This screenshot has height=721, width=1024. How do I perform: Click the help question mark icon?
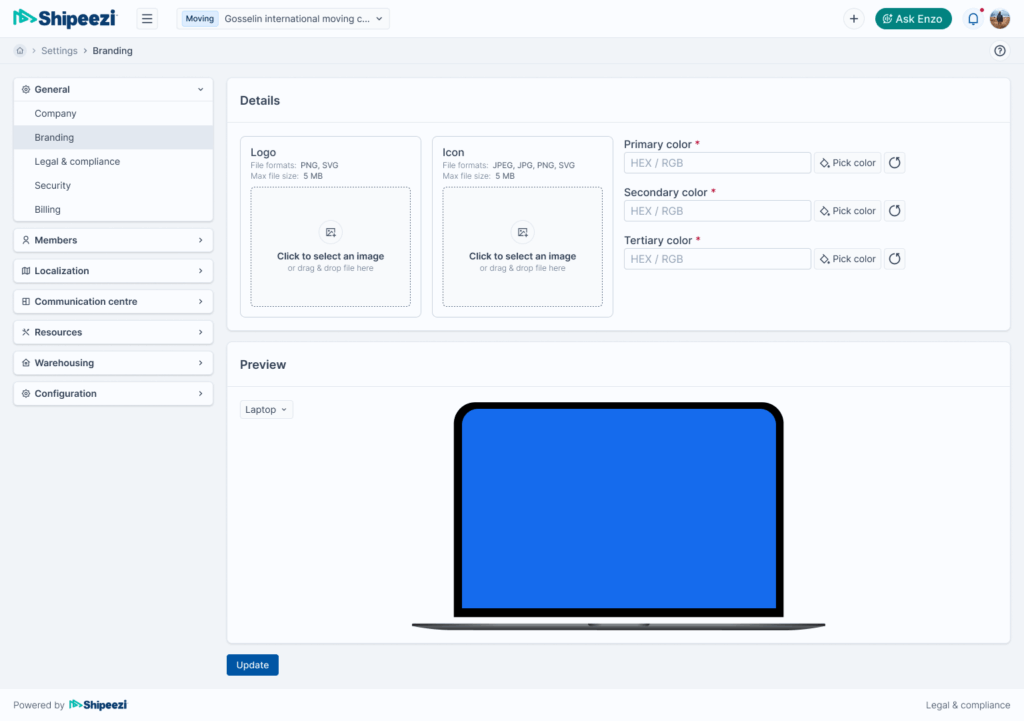[999, 51]
